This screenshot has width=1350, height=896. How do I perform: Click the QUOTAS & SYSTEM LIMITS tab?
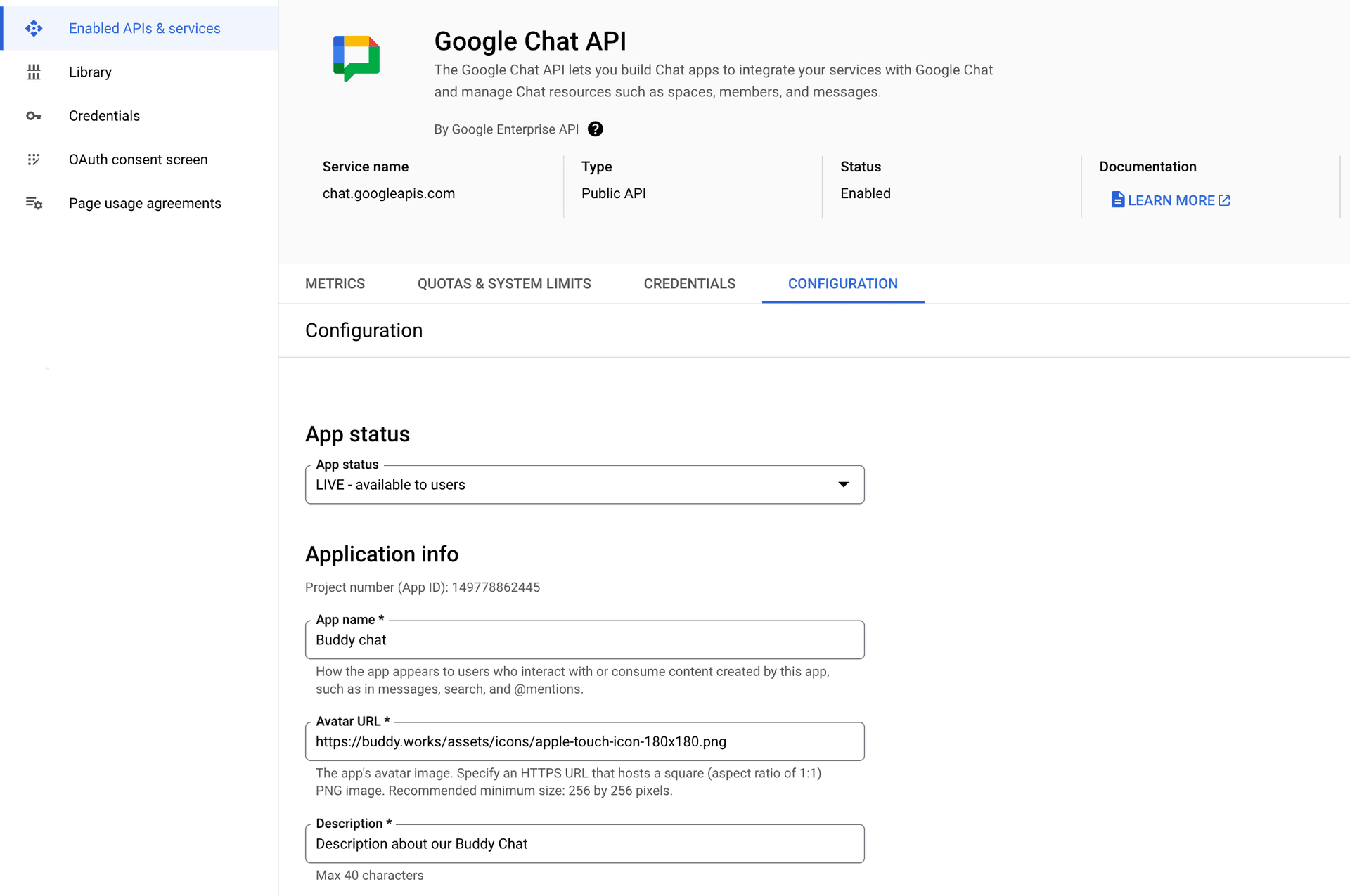(x=504, y=283)
